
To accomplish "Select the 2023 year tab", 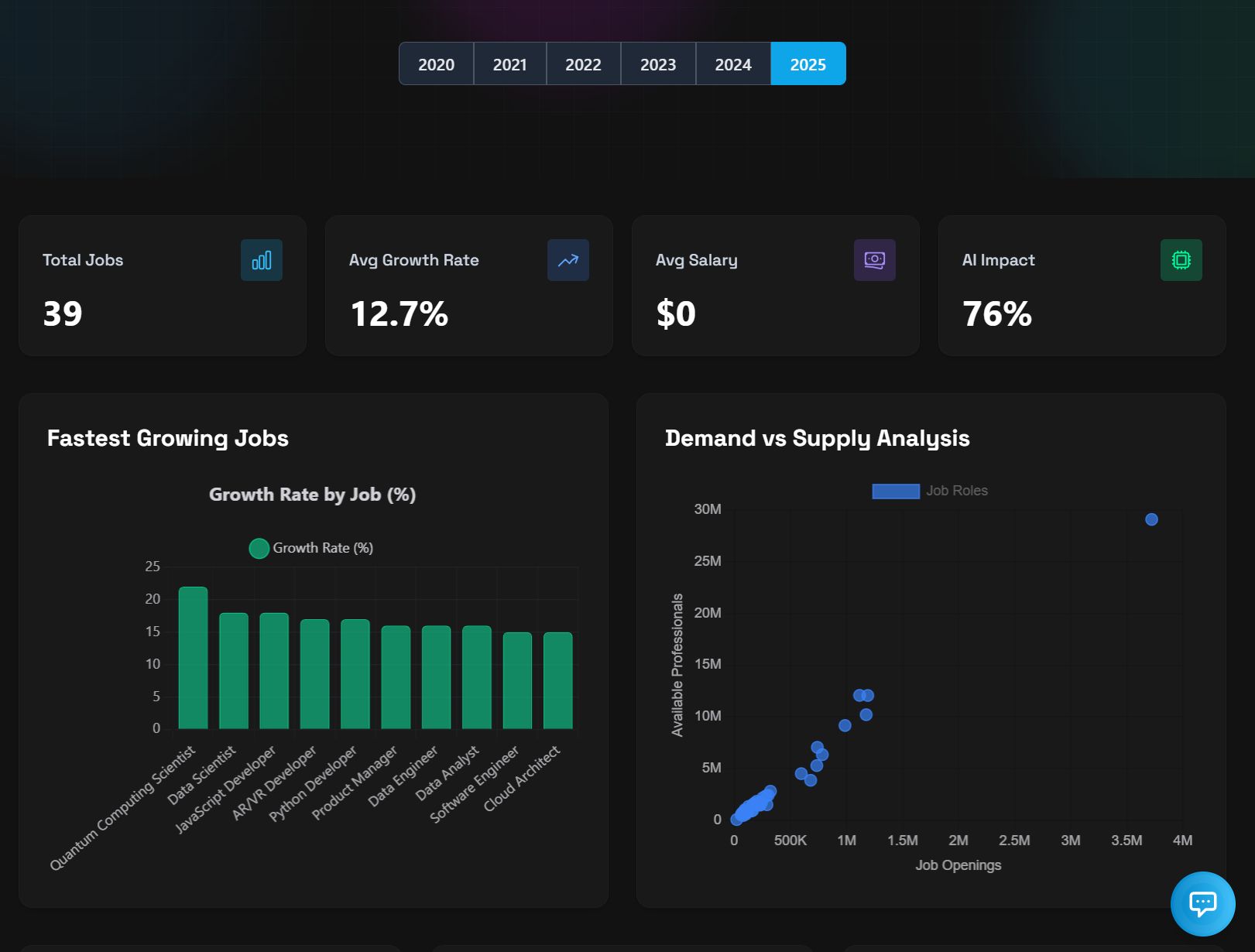I will (x=658, y=63).
